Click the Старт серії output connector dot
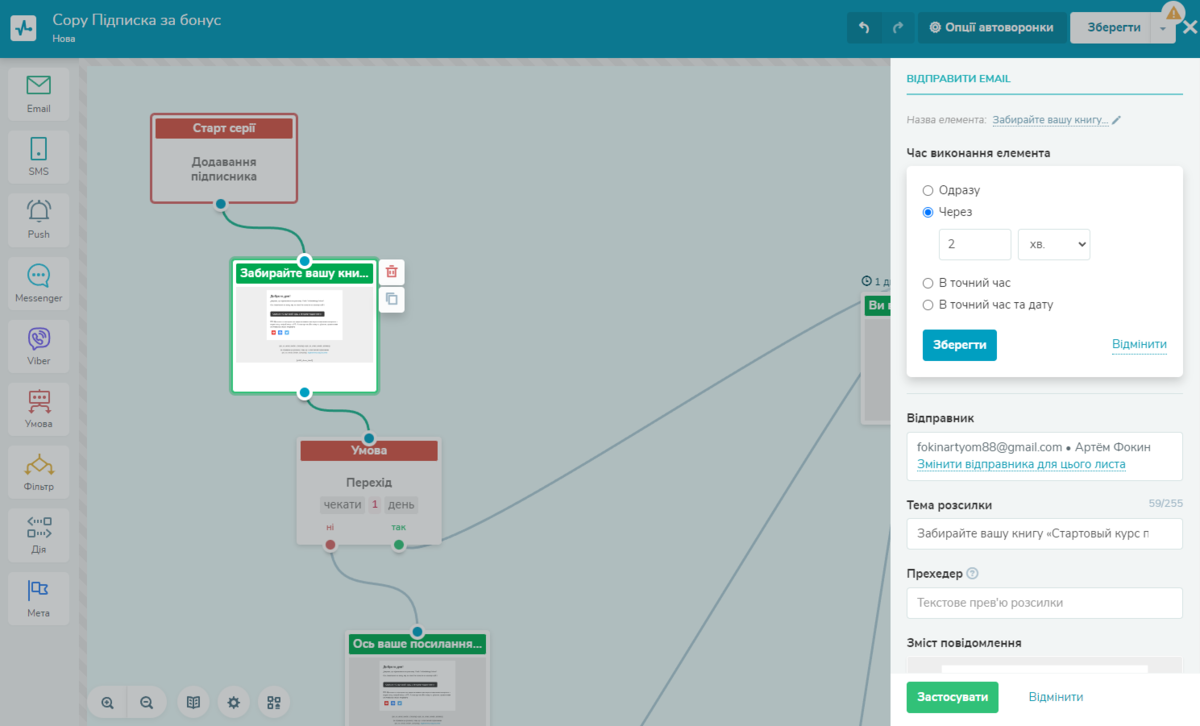This screenshot has height=726, width=1200. [x=221, y=204]
